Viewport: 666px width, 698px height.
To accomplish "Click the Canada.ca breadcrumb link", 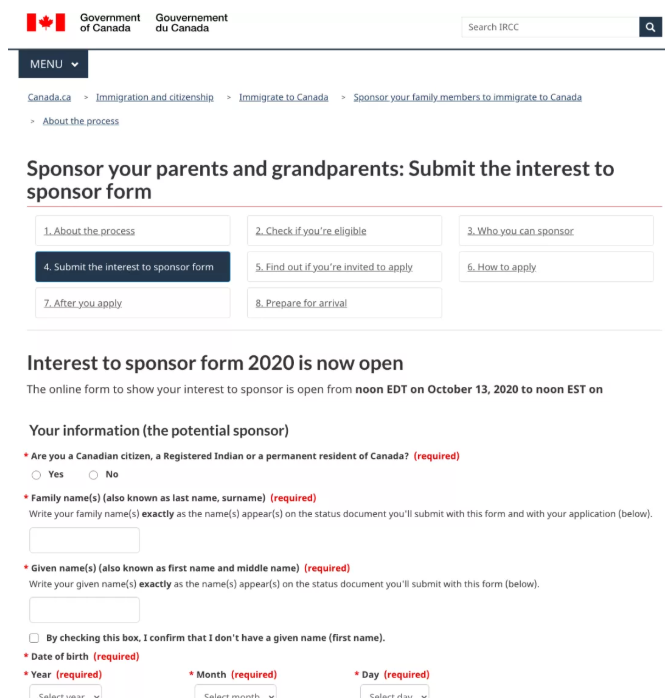I will 49,97.
